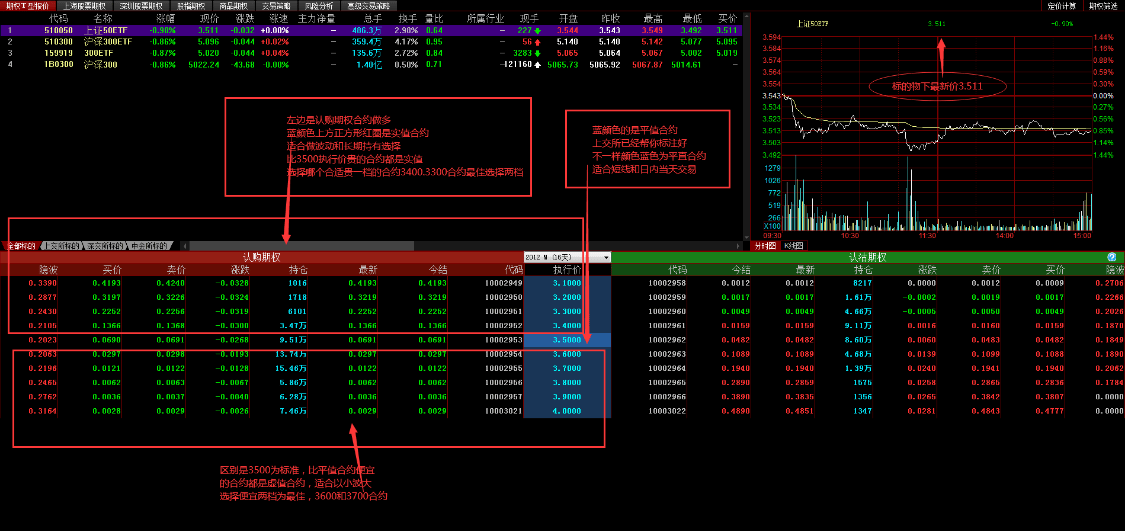The height and width of the screenshot is (531, 1125).
Task: Click the 3.5000 strike price cell
Action: 565,340
